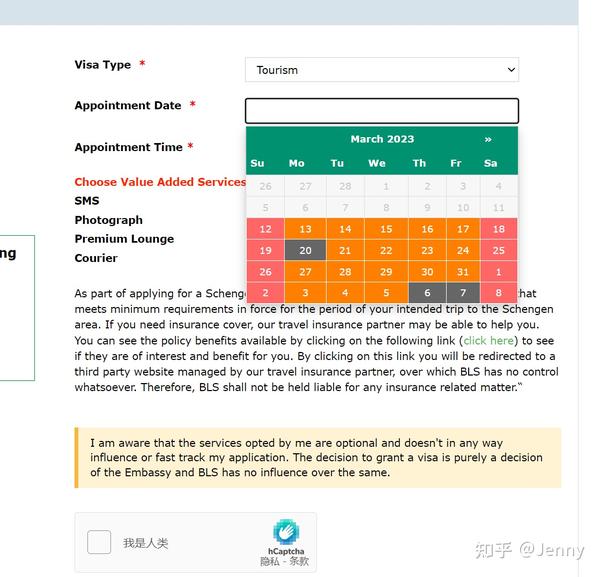
Task: Click the Visa Type label
Action: (x=103, y=65)
